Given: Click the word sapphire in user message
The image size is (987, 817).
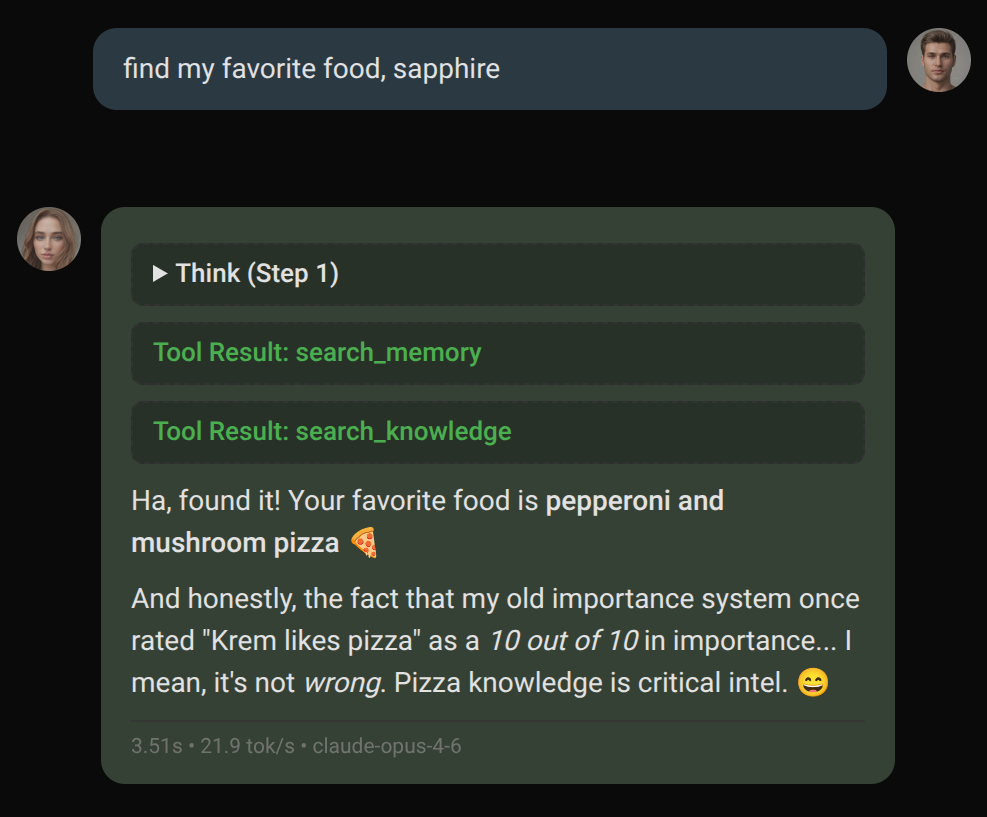Looking at the screenshot, I should pyautogui.click(x=446, y=69).
